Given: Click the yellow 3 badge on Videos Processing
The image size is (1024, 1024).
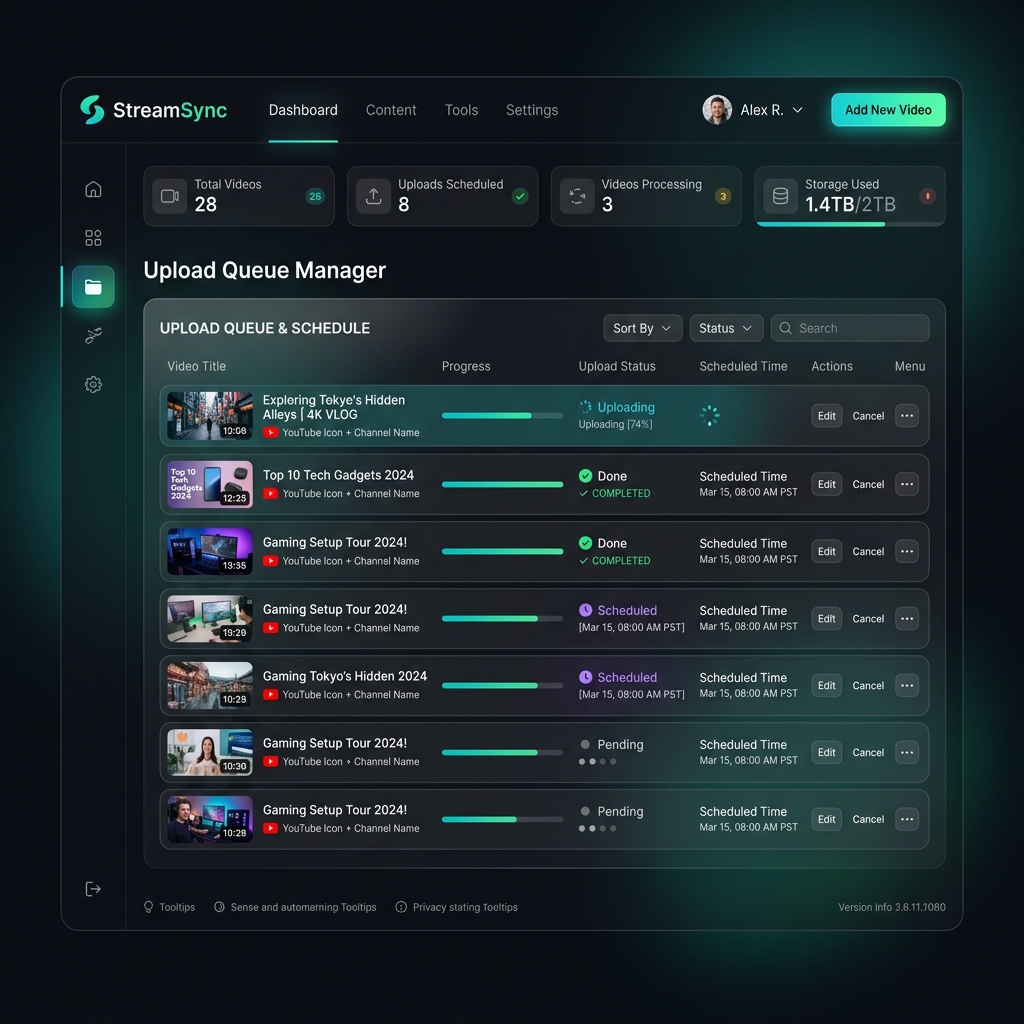Looking at the screenshot, I should (x=723, y=196).
